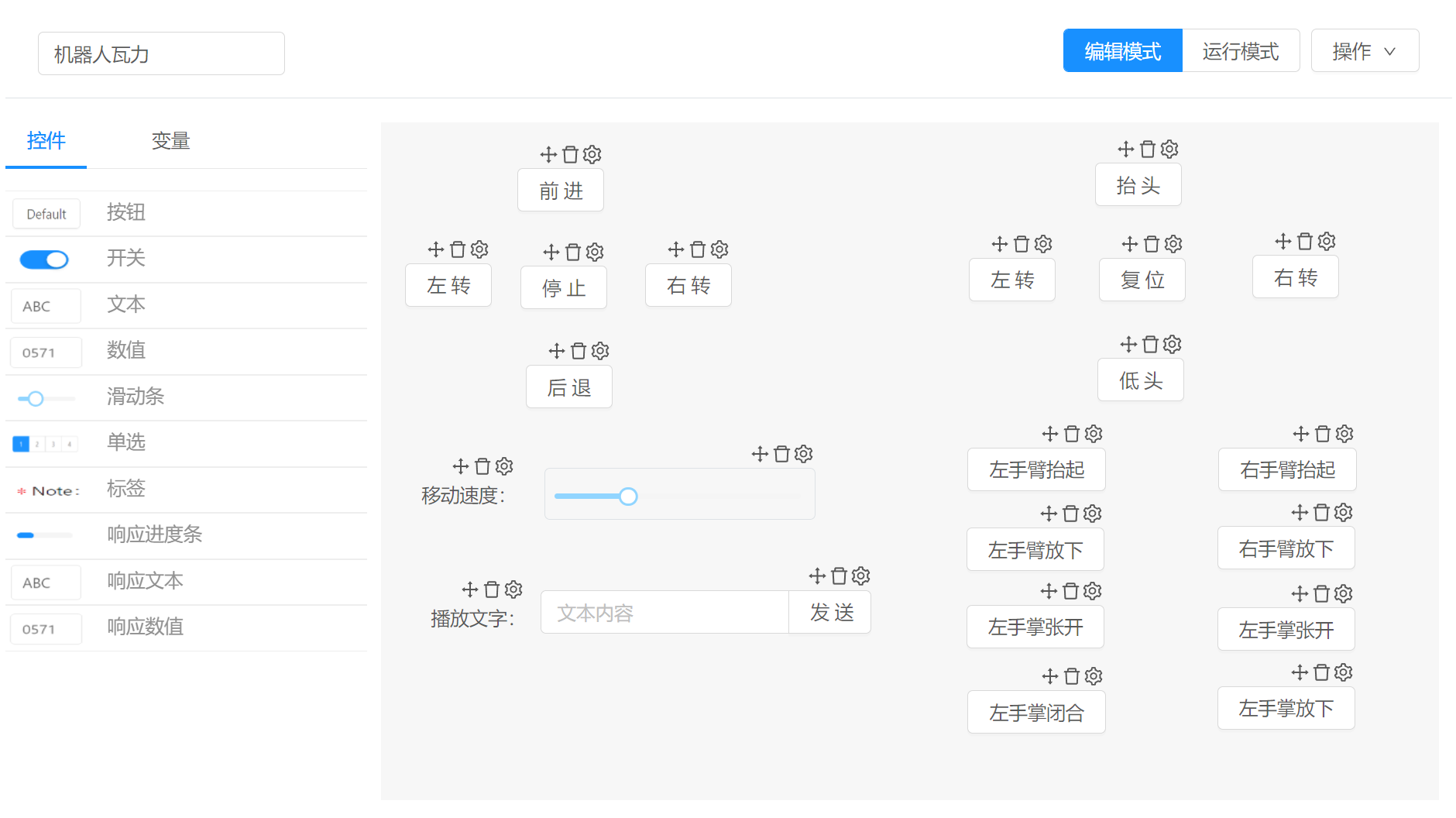1456x818 pixels.
Task: Click the trash icon above 停止
Action: pos(573,253)
